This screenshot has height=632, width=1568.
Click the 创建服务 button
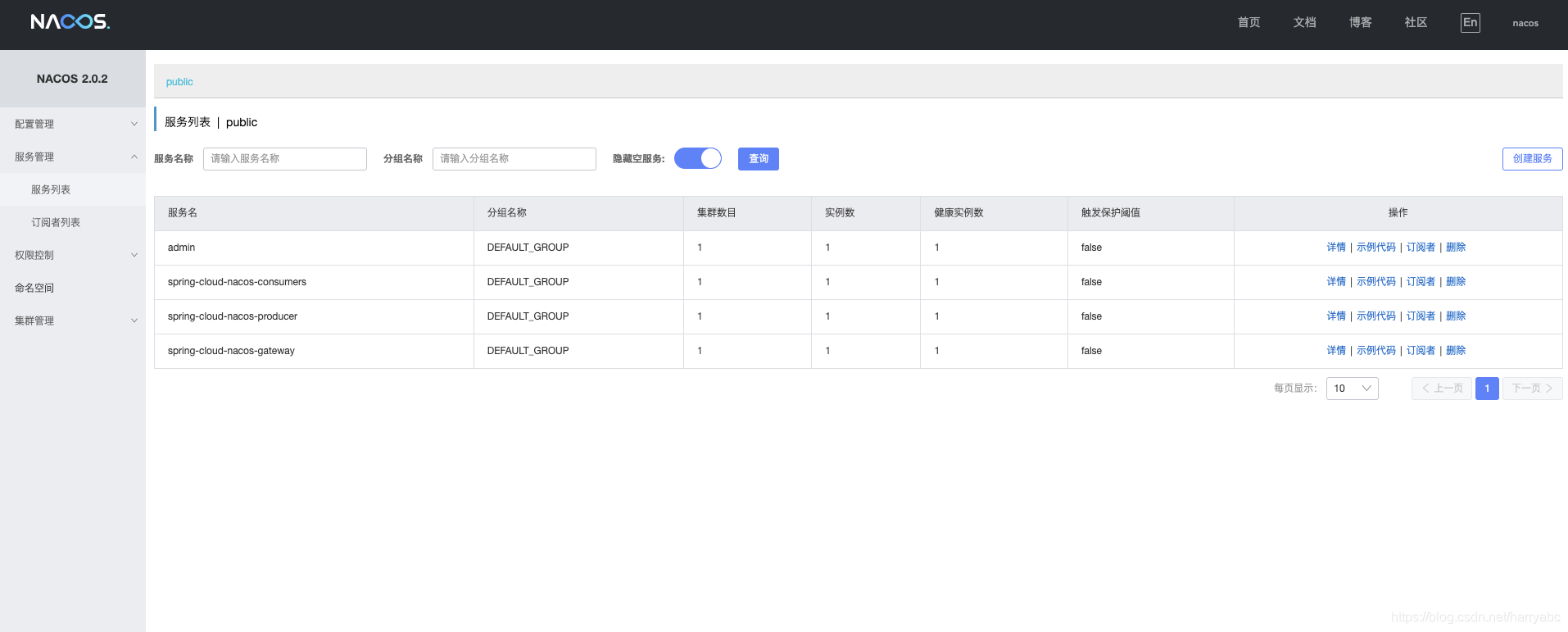point(1532,159)
